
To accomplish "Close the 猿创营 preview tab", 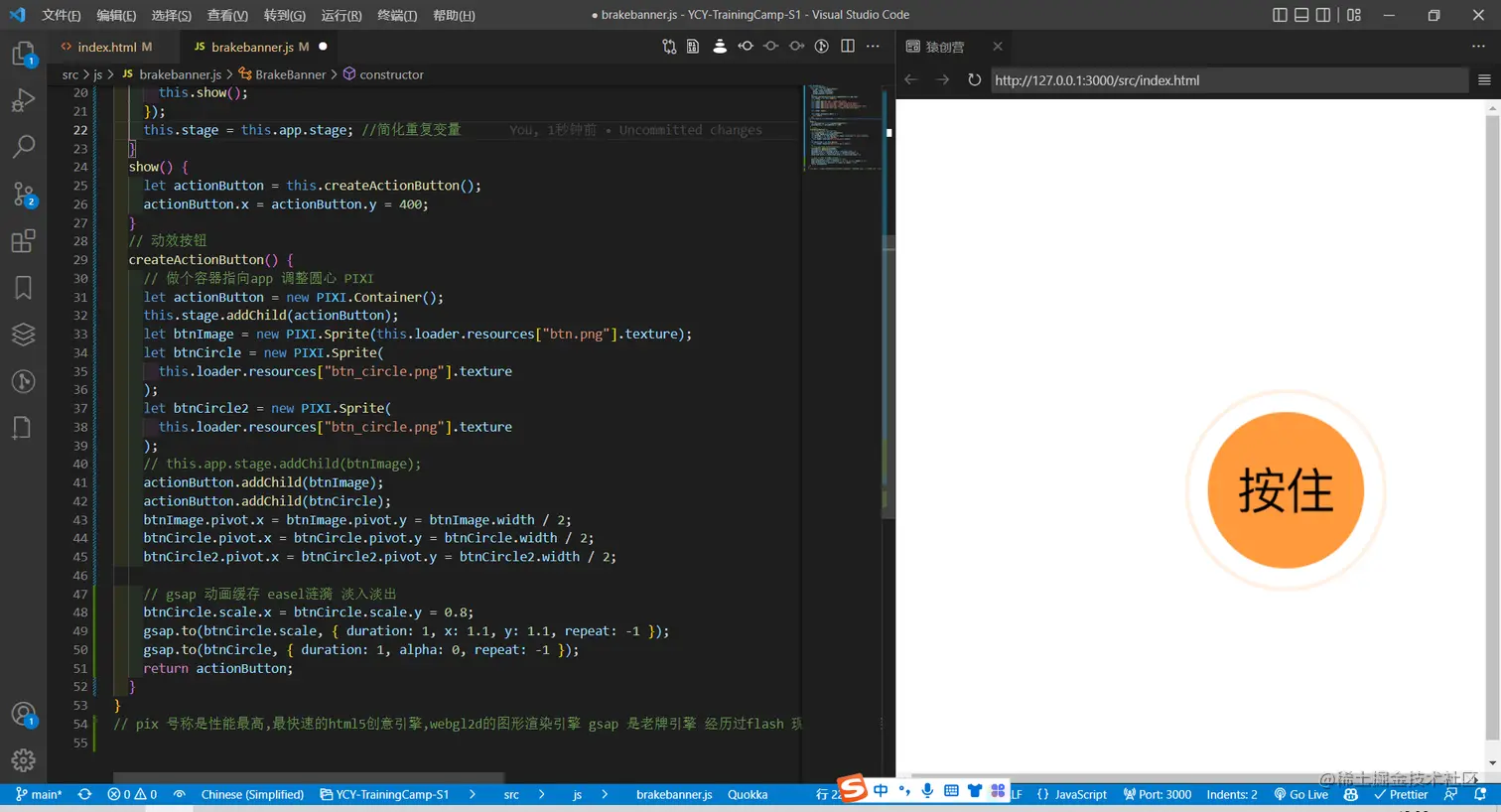I will coord(998,47).
